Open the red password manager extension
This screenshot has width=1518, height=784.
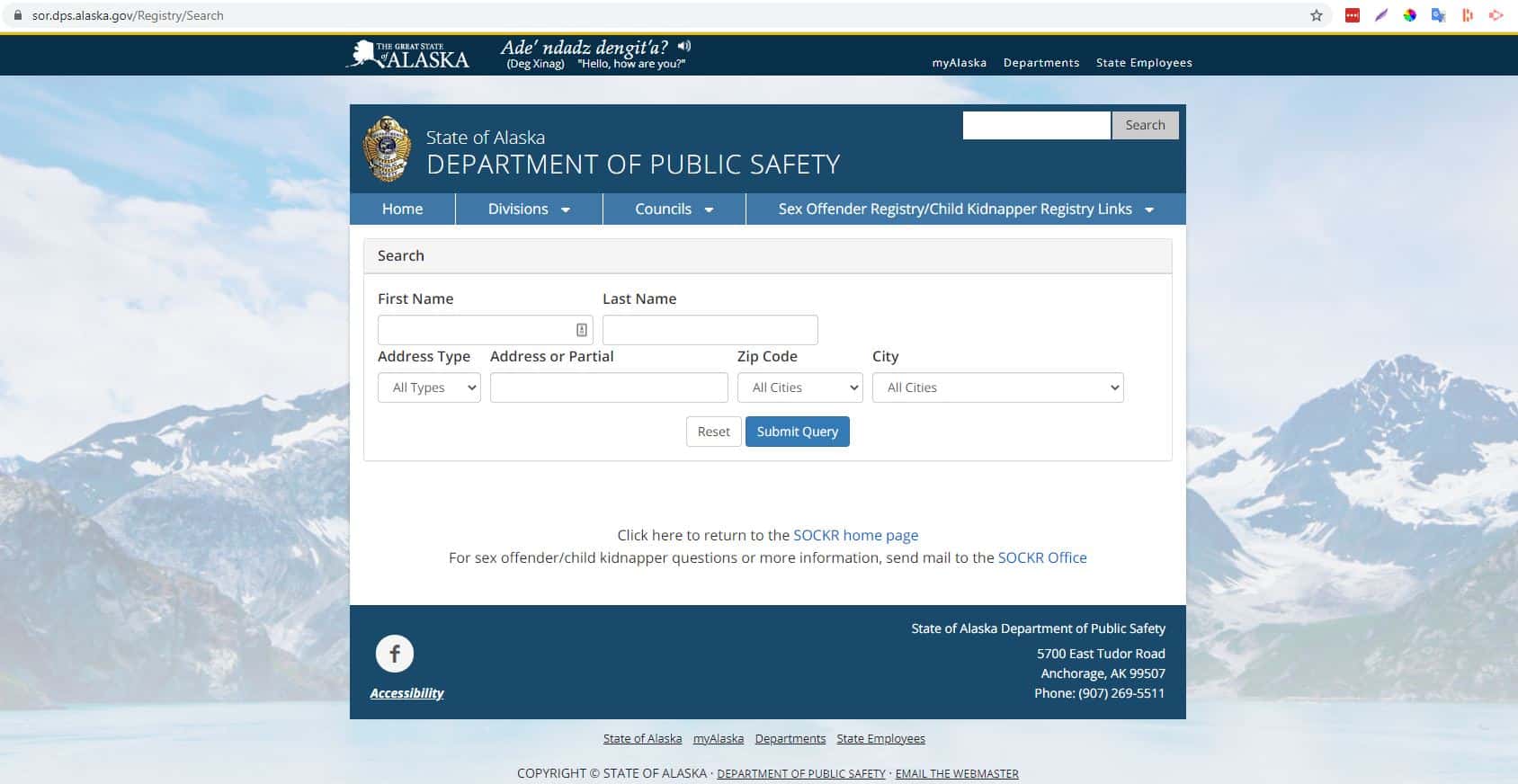click(1352, 15)
